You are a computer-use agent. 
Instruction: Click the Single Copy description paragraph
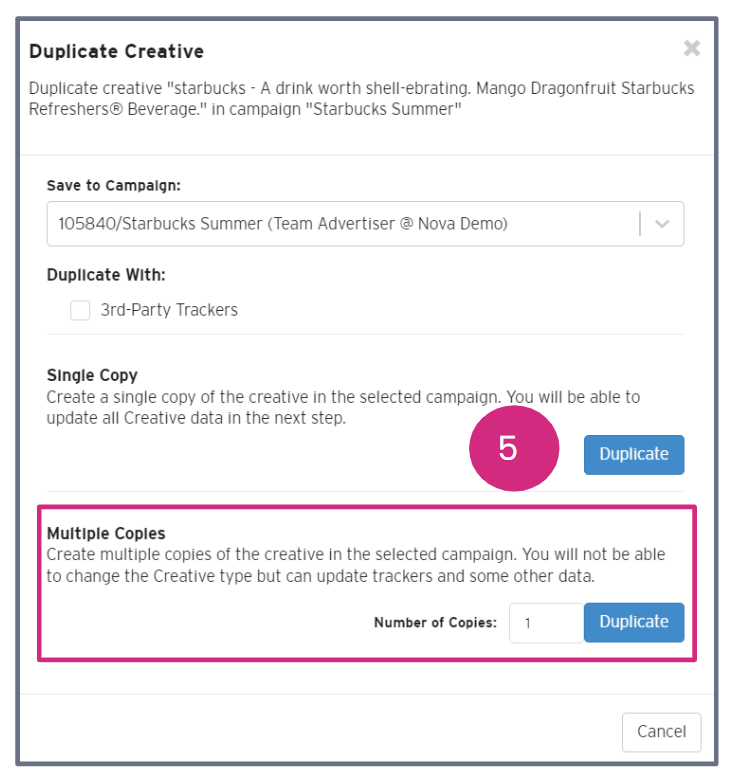pyautogui.click(x=343, y=407)
